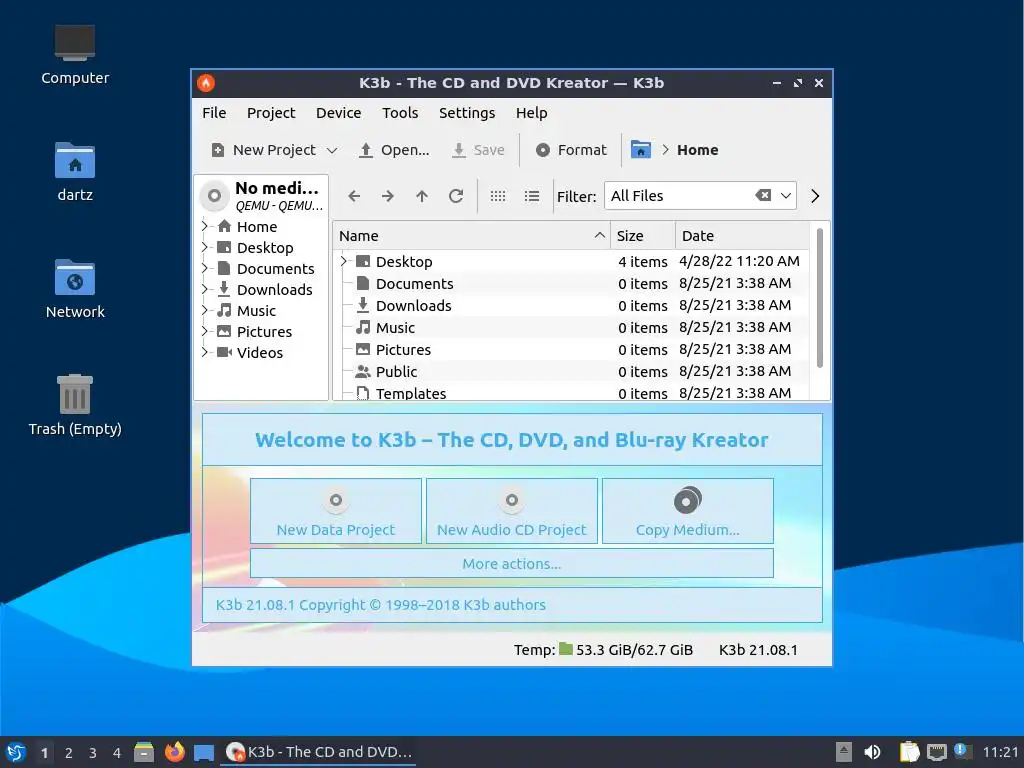Go up to the parent folder
The image size is (1024, 768).
tap(422, 196)
